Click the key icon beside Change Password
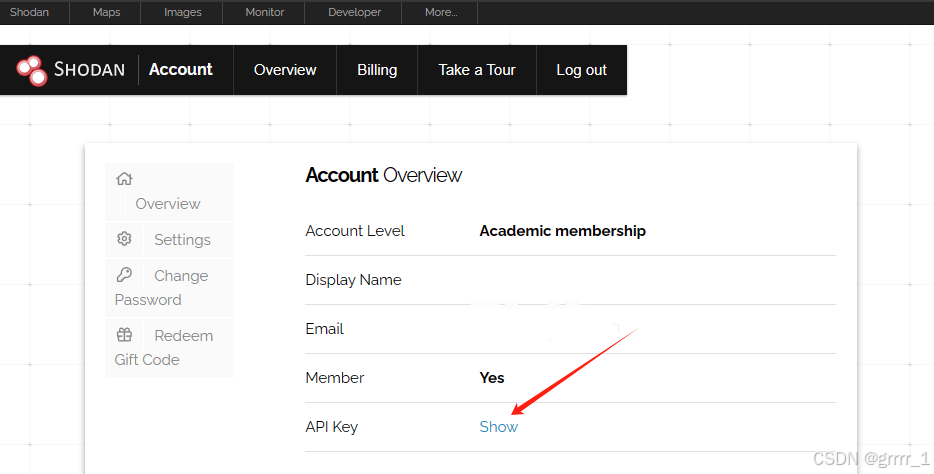Screen dimensions: 934x474 124,275
